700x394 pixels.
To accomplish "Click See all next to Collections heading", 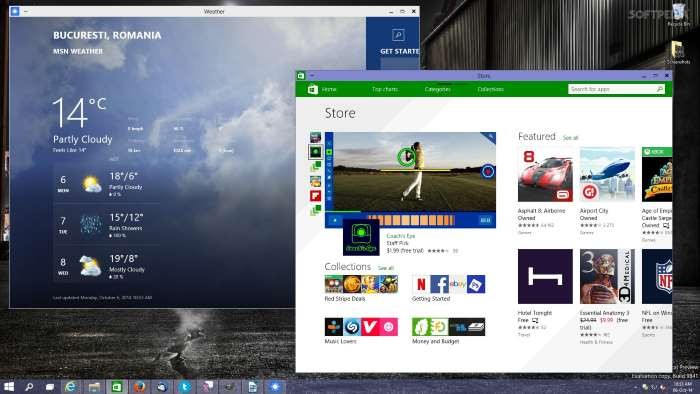I will [386, 268].
